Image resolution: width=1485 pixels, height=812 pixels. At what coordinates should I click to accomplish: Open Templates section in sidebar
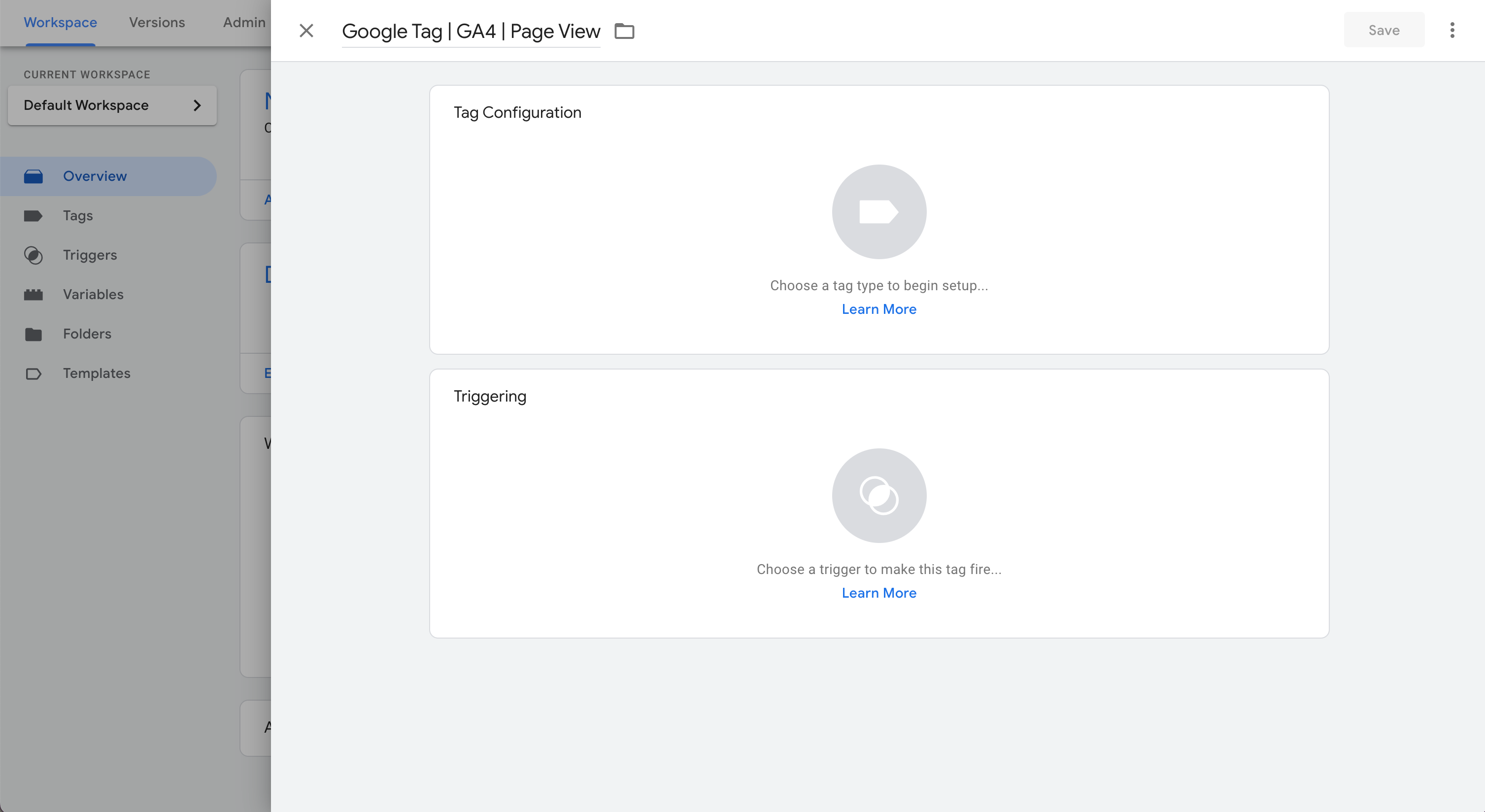tap(108, 373)
